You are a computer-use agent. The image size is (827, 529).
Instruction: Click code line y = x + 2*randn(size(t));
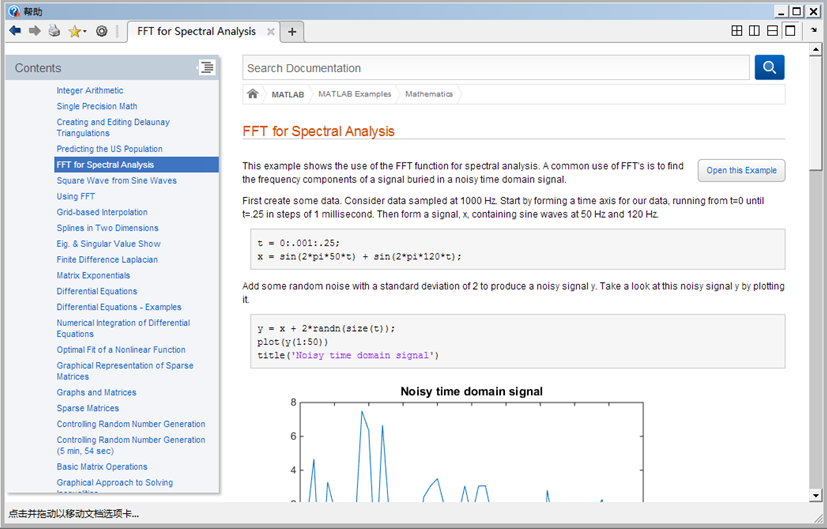coord(326,329)
